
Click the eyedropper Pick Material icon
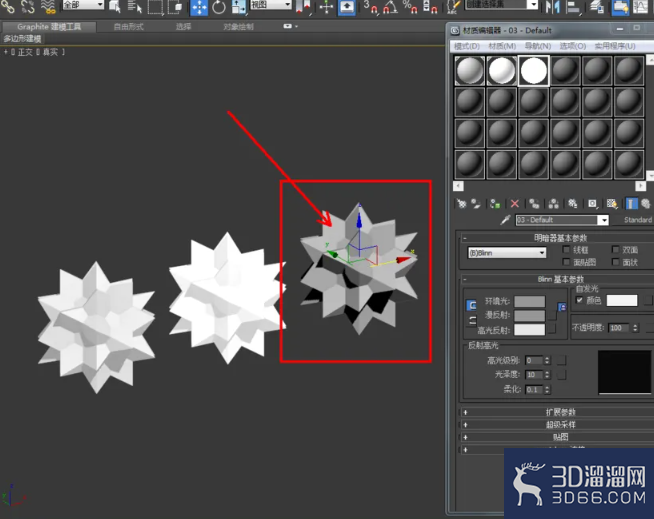505,220
